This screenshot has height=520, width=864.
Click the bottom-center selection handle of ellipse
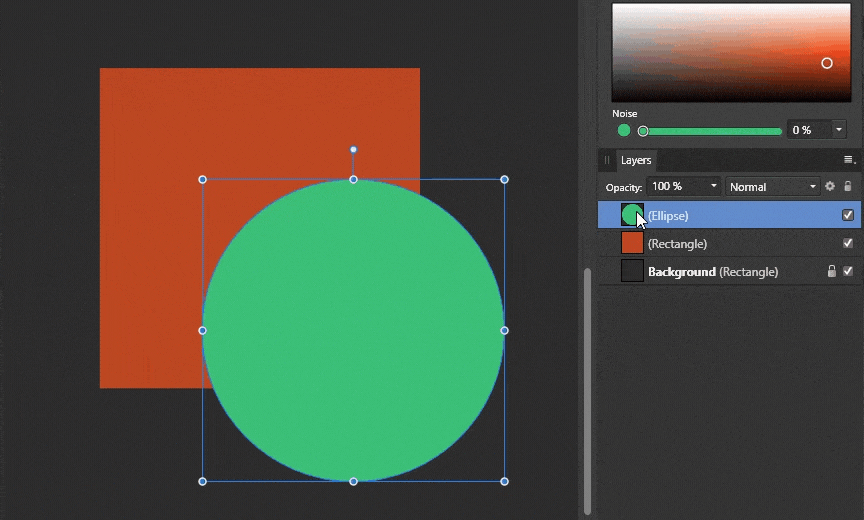tap(354, 481)
